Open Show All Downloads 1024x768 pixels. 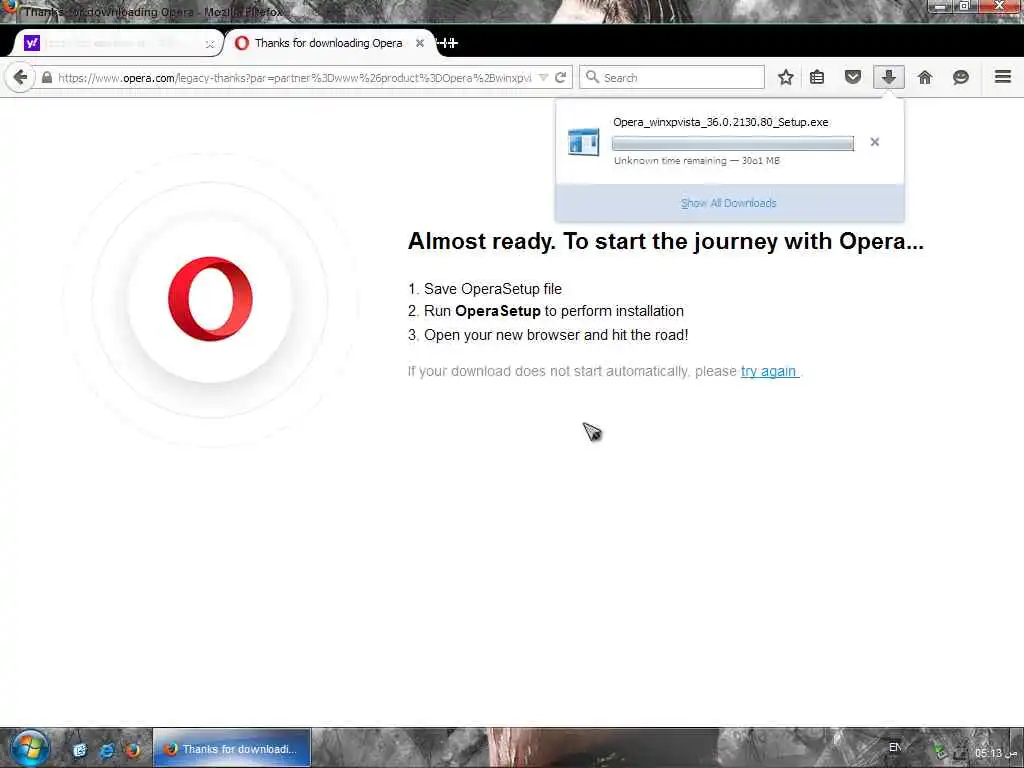point(729,203)
